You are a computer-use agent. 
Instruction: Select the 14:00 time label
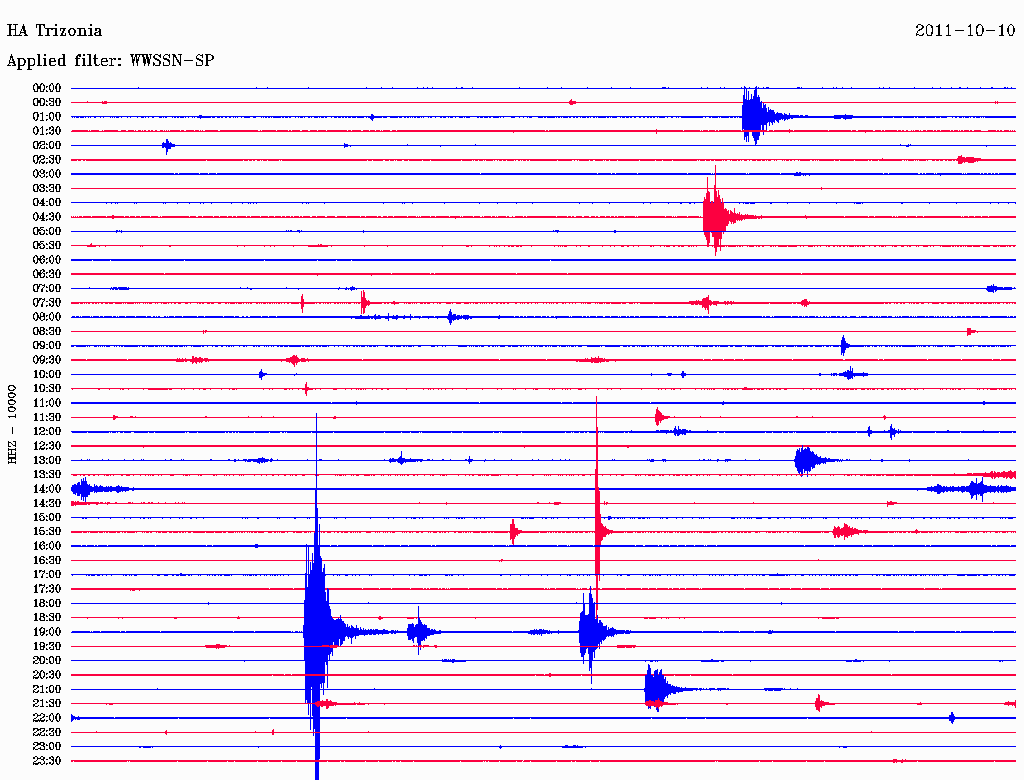(47, 489)
